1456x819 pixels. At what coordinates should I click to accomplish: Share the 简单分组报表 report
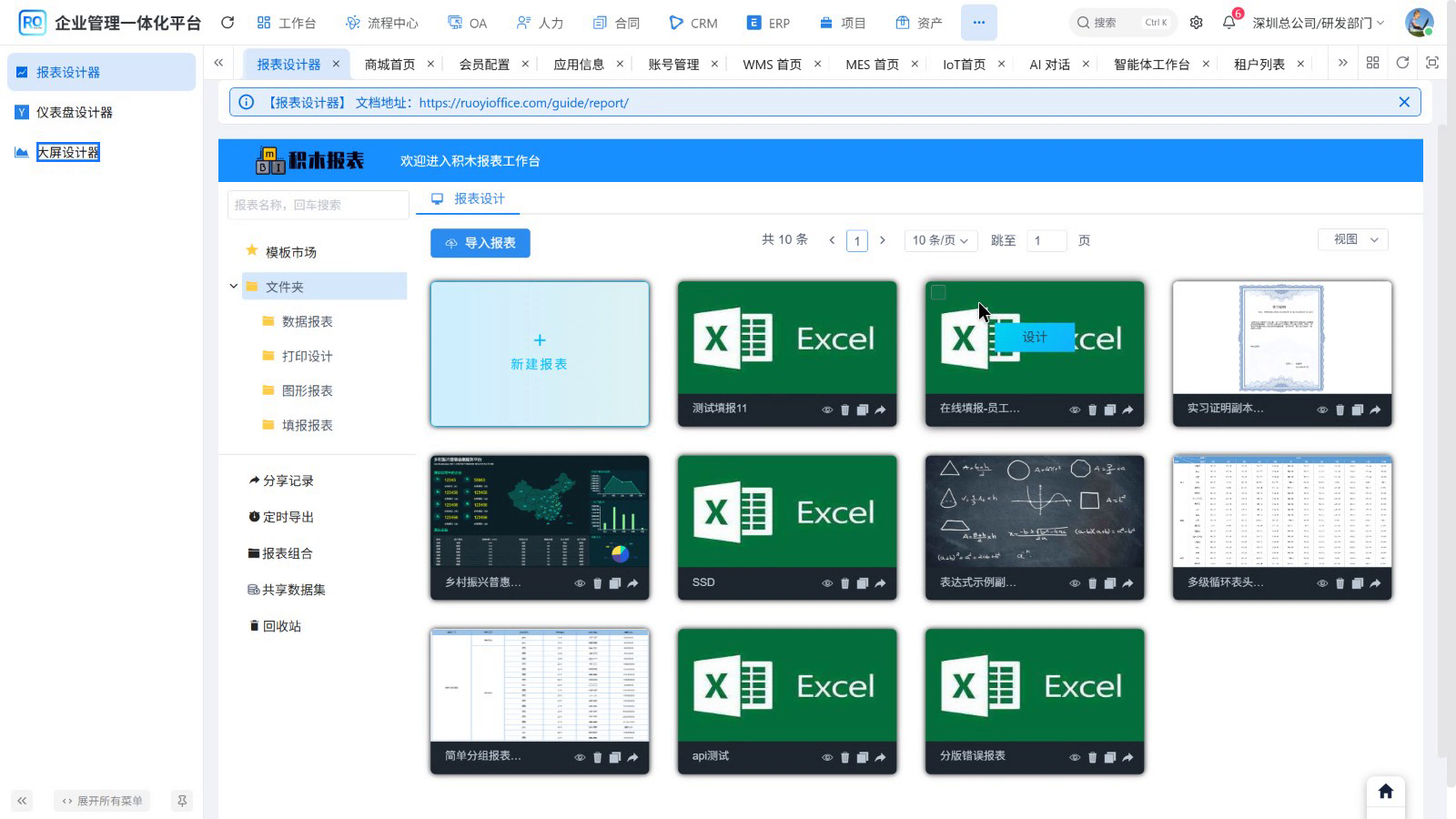pyautogui.click(x=632, y=757)
